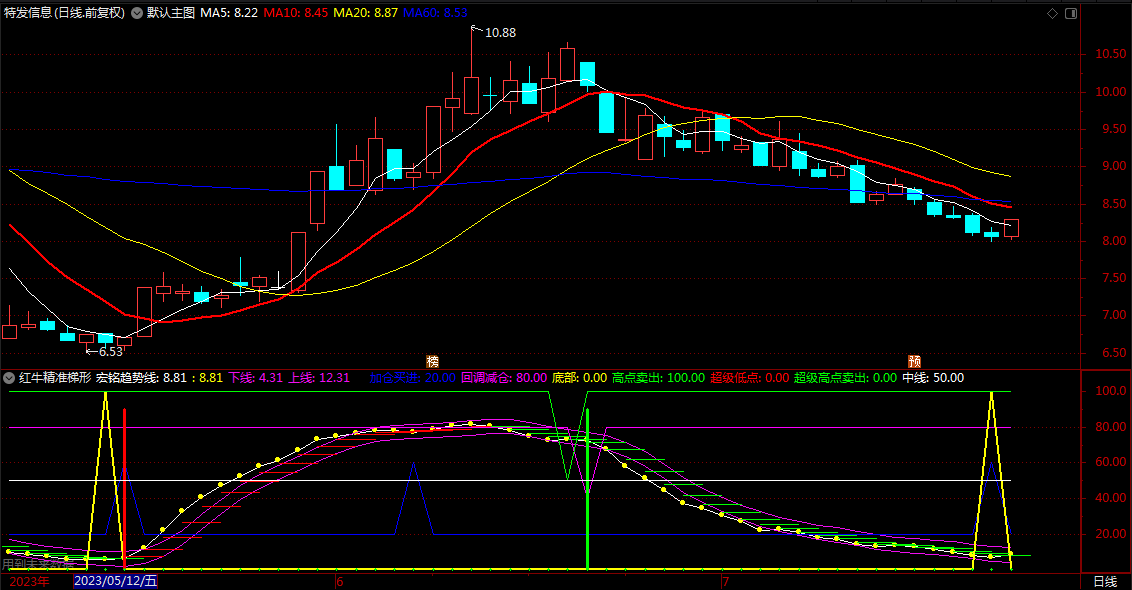
Task: Expand the 红牛精准梯形 indicator dropdown arrow
Action: [9, 378]
